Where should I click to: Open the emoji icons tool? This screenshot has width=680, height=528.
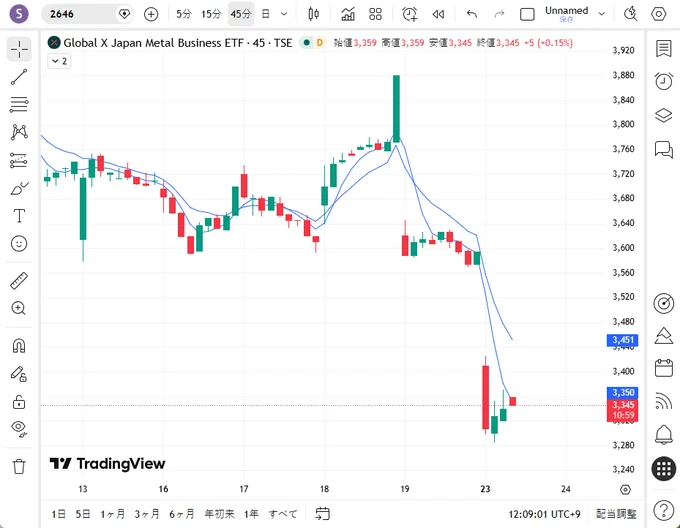(x=19, y=244)
